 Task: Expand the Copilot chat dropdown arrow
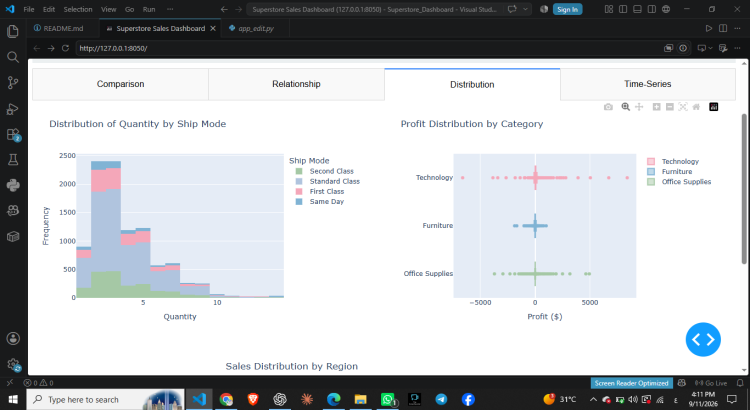click(526, 9)
